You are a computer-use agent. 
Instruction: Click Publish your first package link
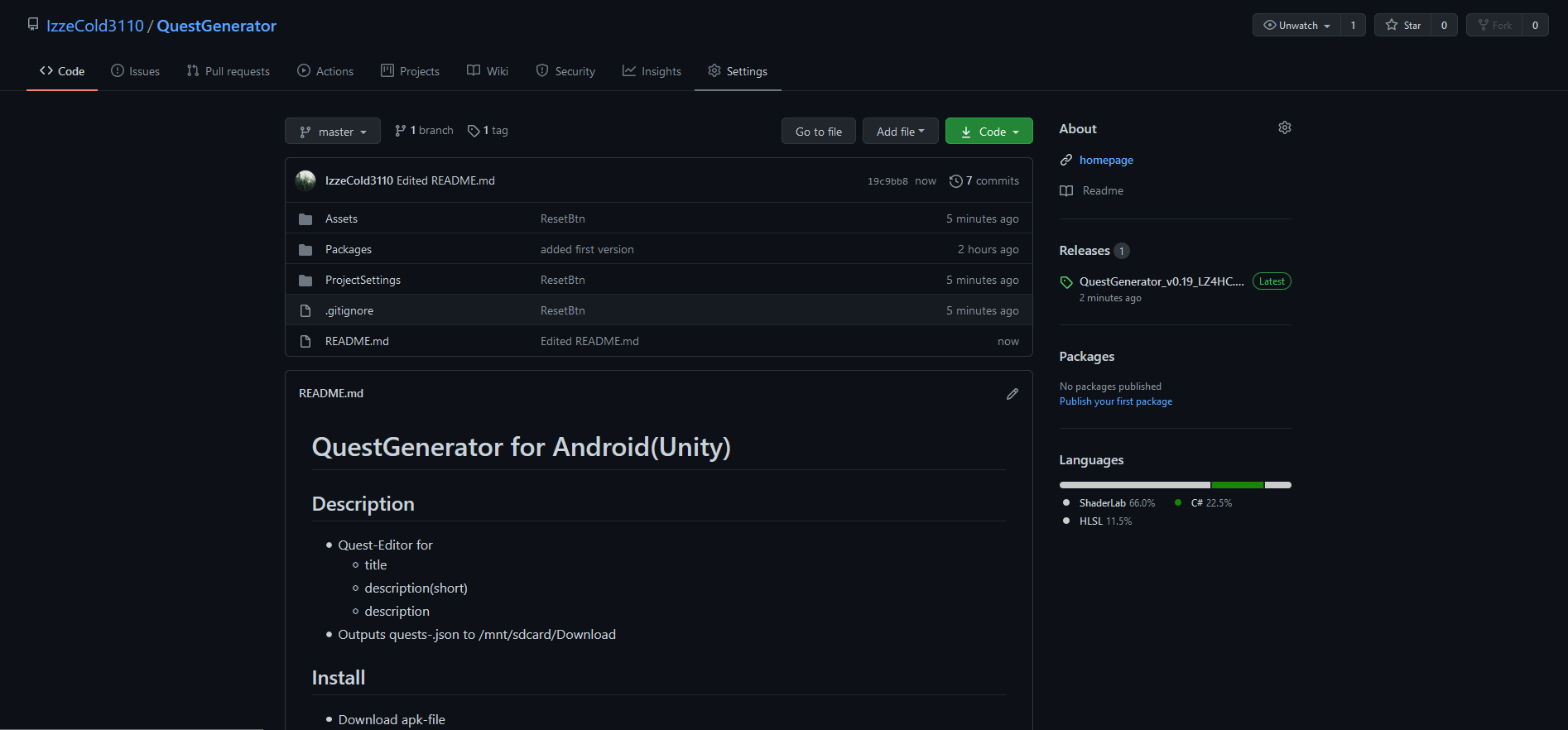click(x=1115, y=401)
